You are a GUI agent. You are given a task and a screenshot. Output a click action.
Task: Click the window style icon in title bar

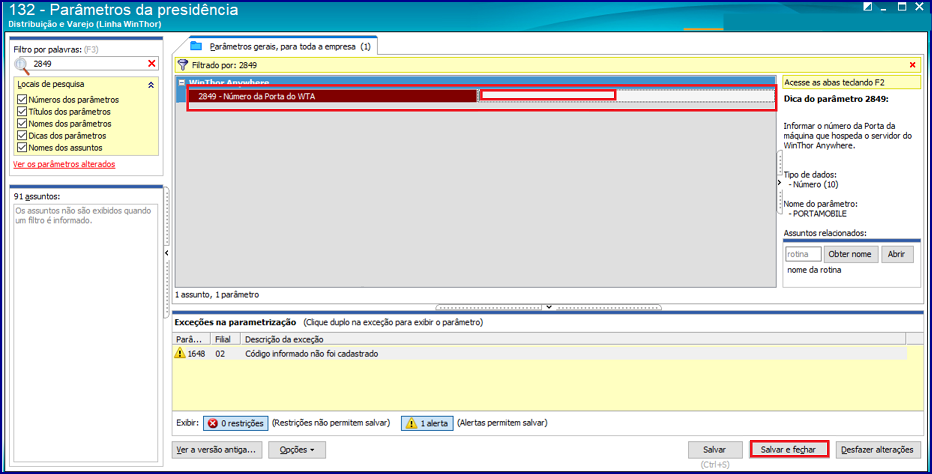(x=868, y=7)
